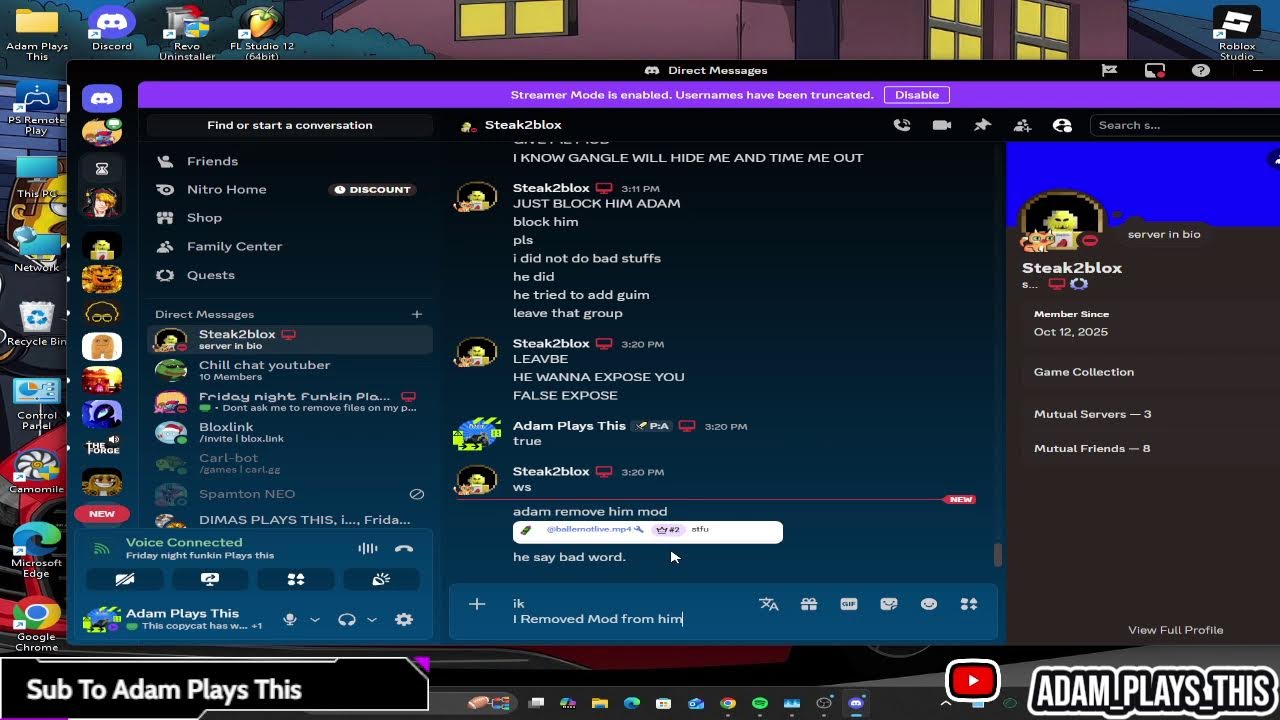Open Discord home Direct Messages button
Image resolution: width=1280 pixels, height=720 pixels.
click(102, 98)
